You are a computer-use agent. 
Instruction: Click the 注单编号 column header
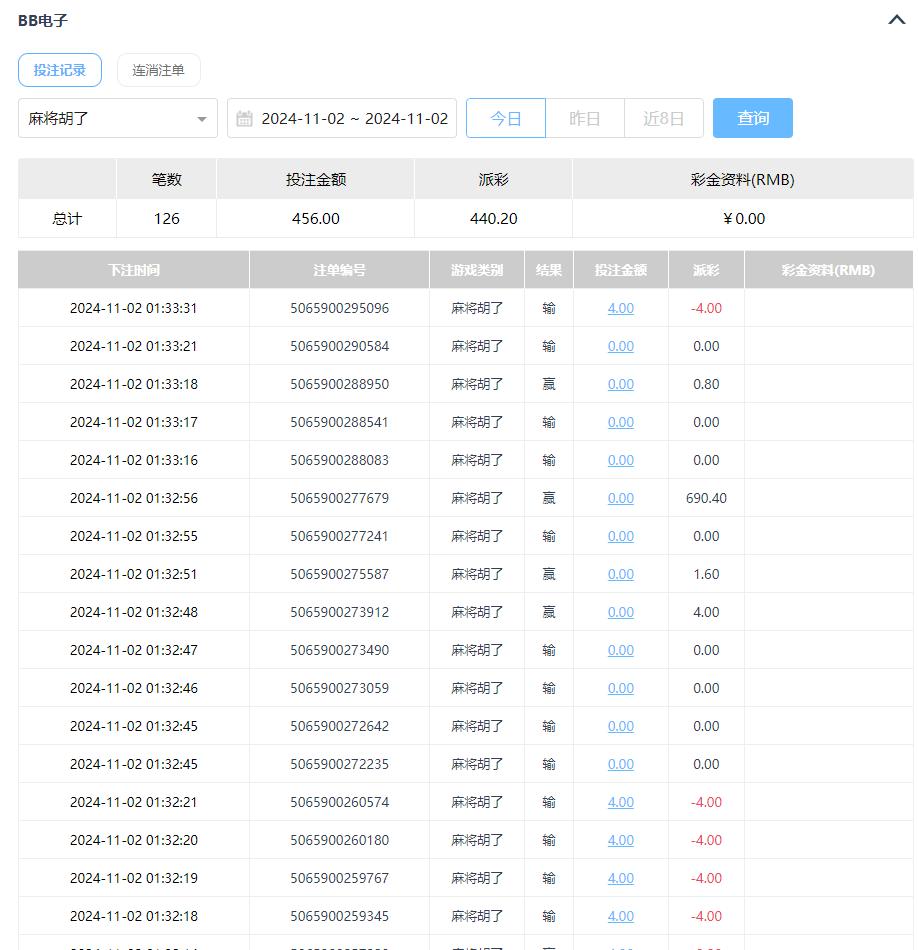tap(339, 270)
